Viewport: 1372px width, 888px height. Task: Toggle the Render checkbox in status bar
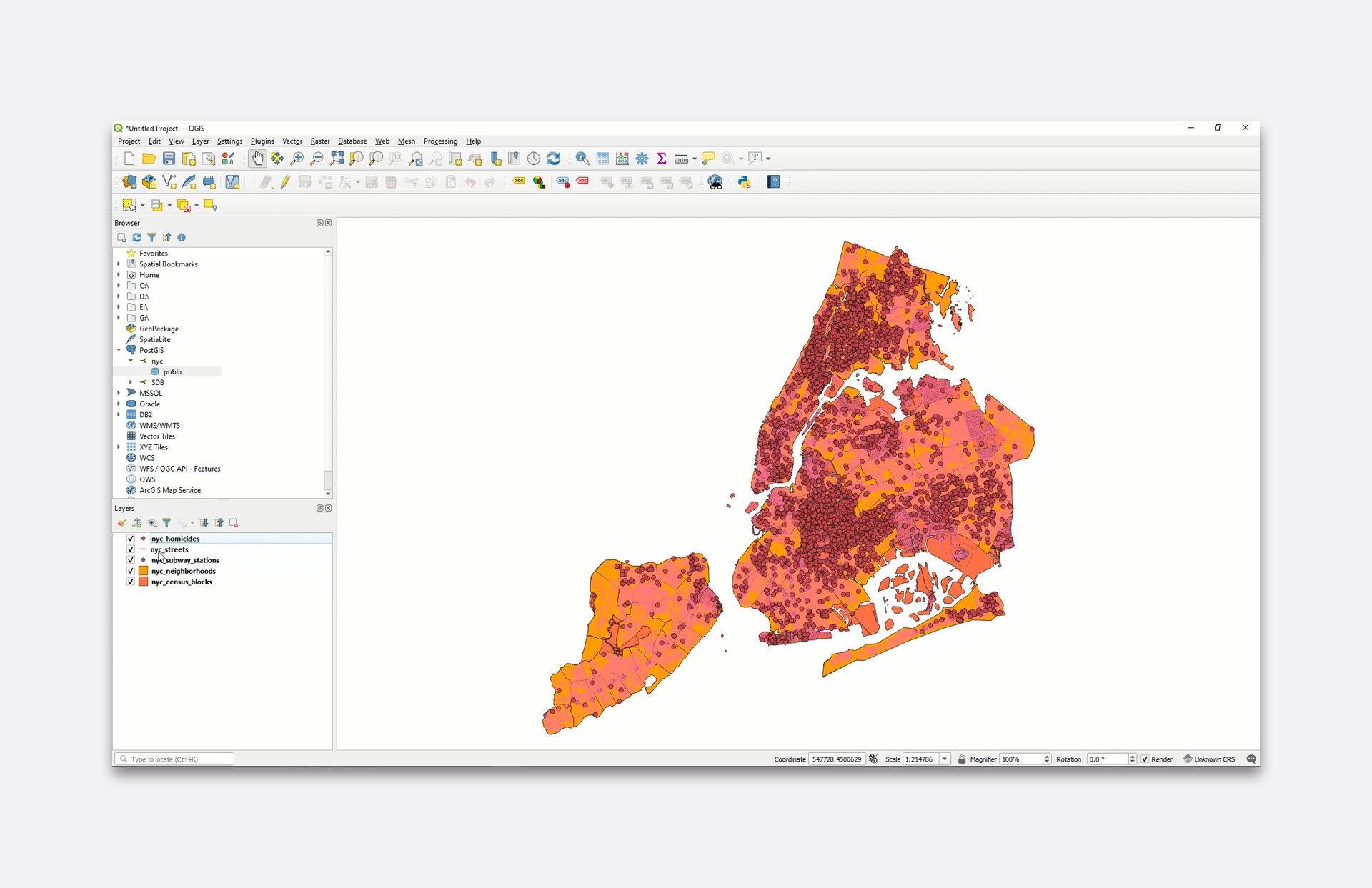coord(1145,759)
